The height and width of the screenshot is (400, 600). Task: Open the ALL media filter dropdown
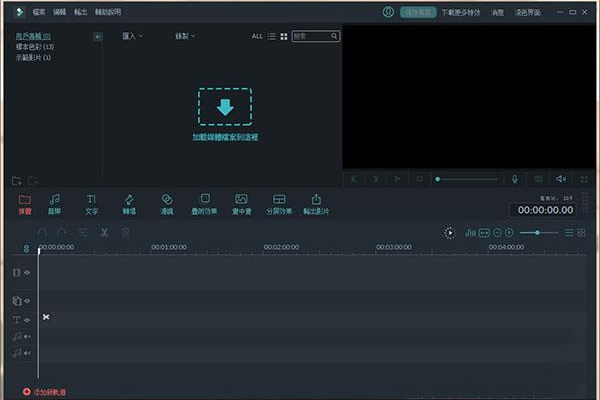[x=257, y=36]
